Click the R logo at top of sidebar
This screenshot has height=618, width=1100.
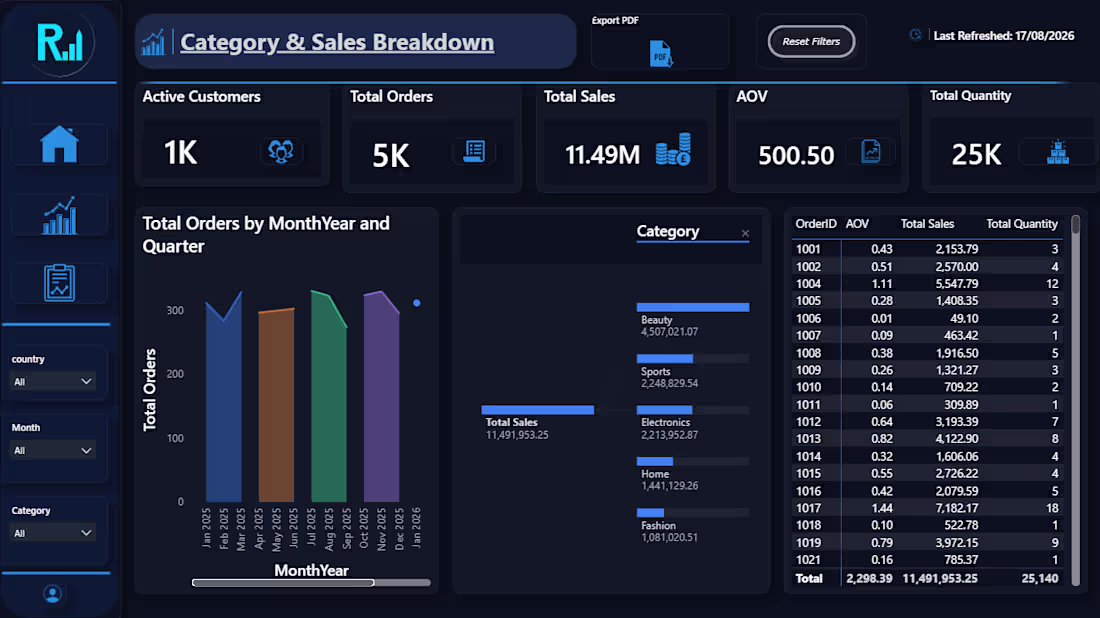click(60, 43)
